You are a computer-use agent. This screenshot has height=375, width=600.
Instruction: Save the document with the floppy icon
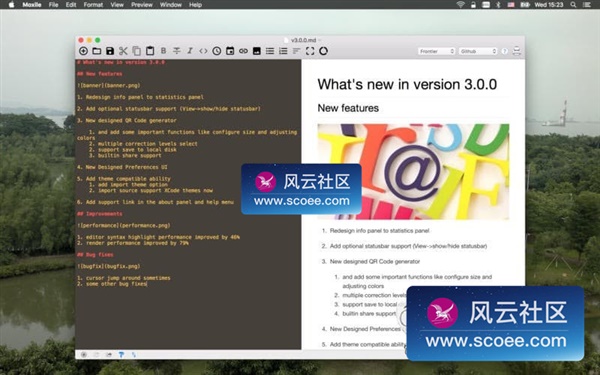[x=110, y=51]
